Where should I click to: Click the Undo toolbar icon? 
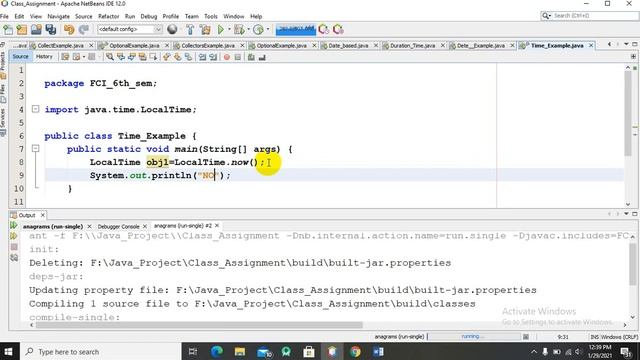tap(69, 29)
